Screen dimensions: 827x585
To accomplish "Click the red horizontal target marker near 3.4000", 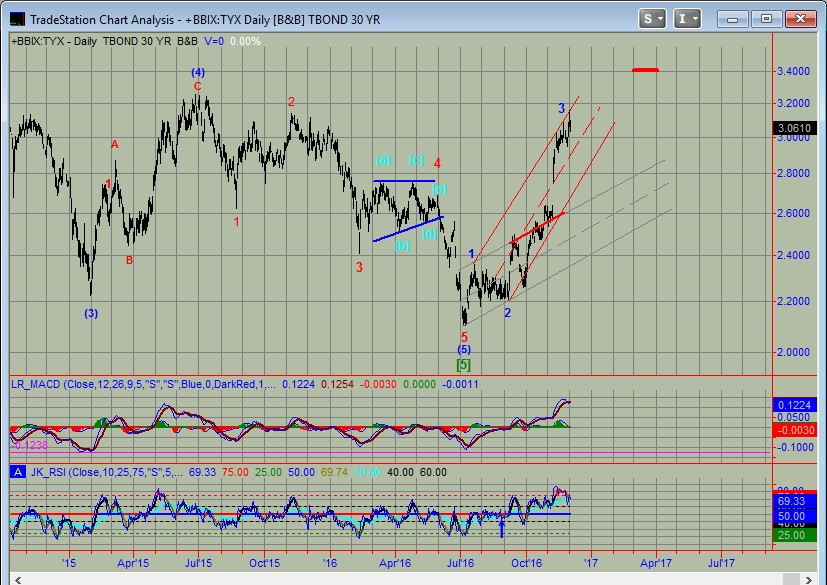I will pyautogui.click(x=646, y=70).
